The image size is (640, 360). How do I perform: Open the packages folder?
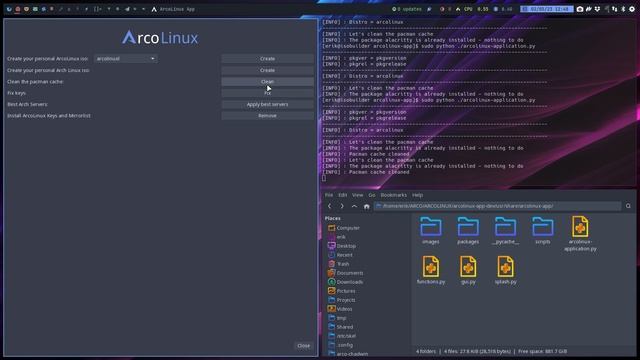(468, 229)
